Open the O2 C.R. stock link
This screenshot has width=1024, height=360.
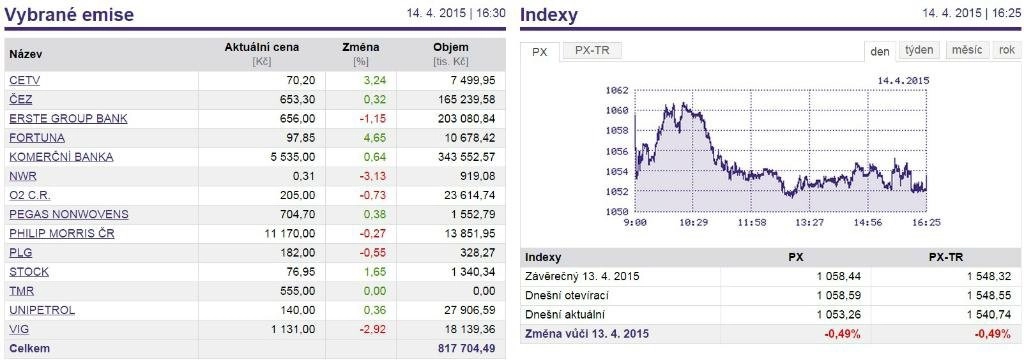(29, 195)
